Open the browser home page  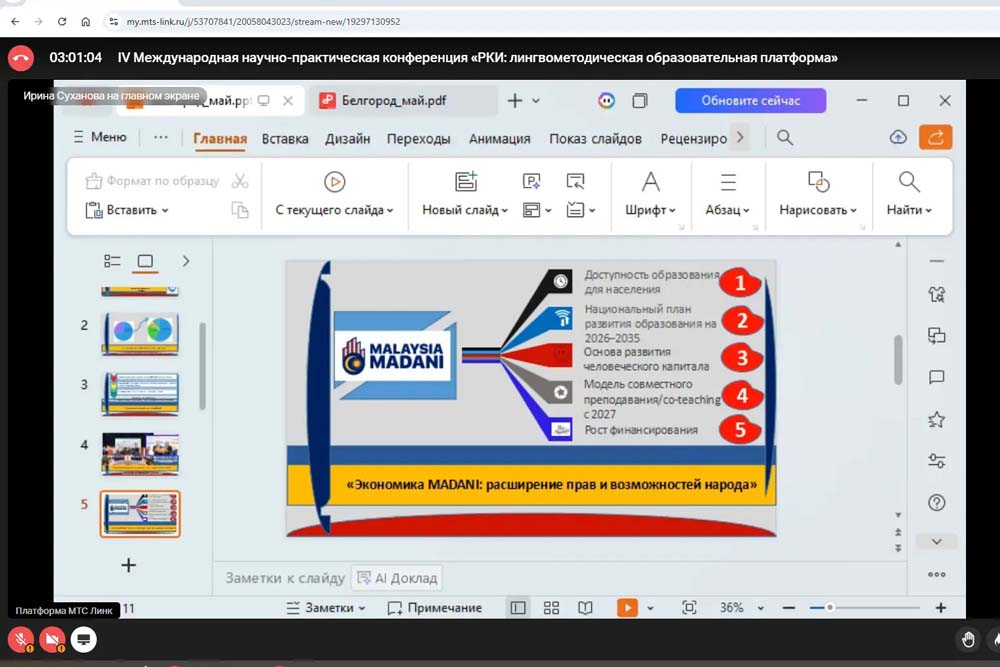85,22
